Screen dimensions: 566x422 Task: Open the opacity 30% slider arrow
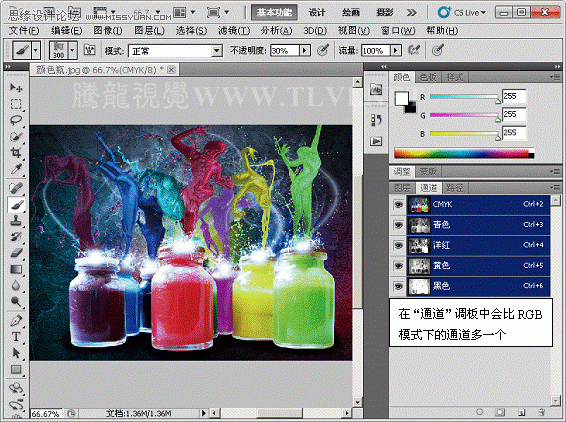tap(305, 51)
